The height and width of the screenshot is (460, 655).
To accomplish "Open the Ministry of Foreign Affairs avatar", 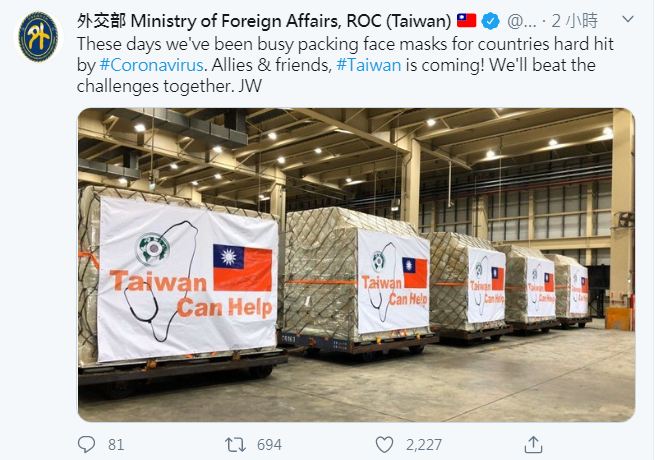I will coord(38,37).
